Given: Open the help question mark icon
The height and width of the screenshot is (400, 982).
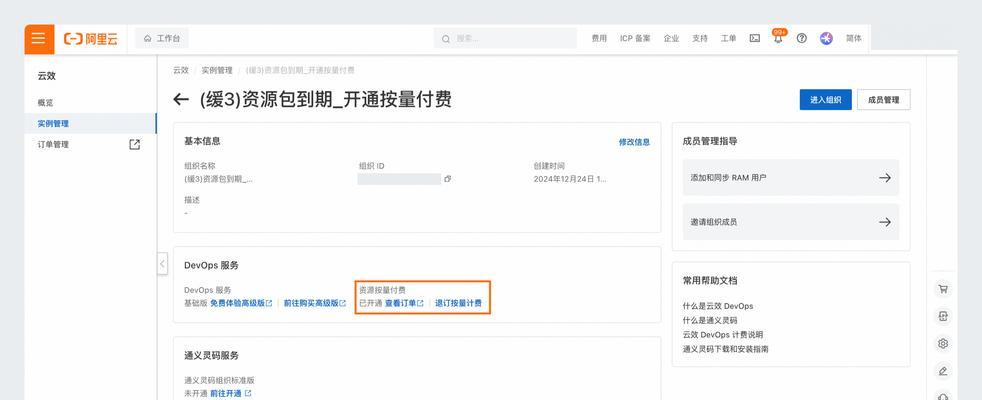Looking at the screenshot, I should 802,38.
